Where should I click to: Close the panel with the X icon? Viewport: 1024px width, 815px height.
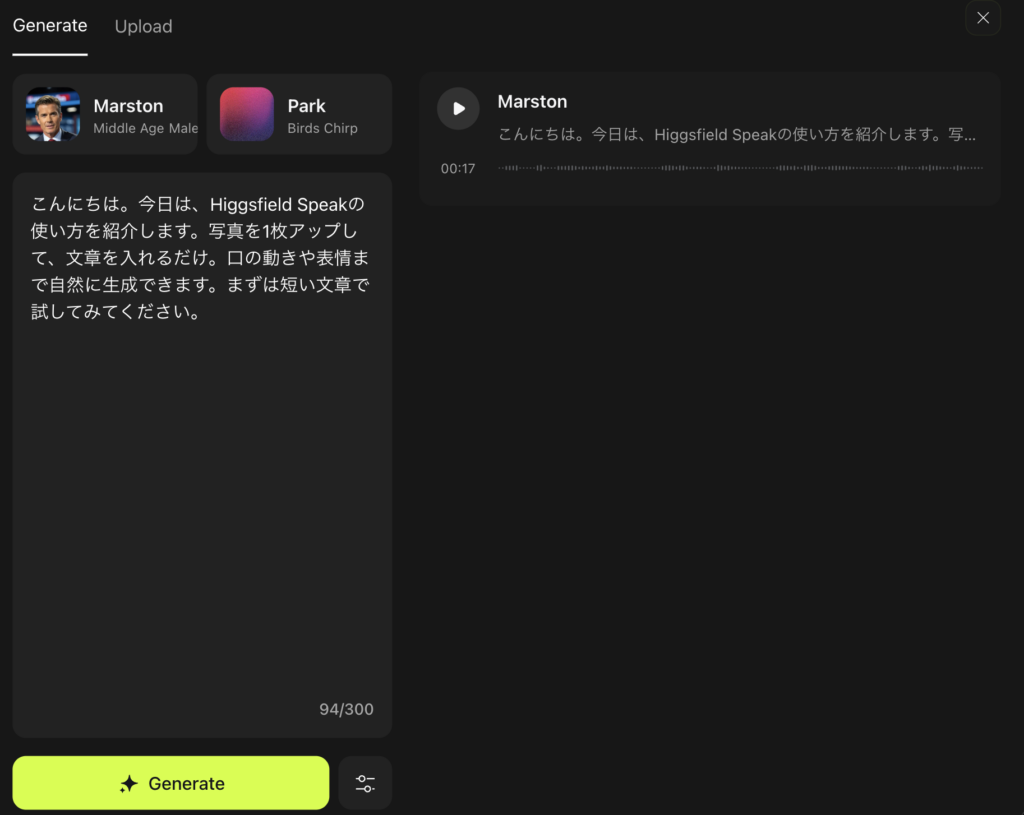point(982,18)
